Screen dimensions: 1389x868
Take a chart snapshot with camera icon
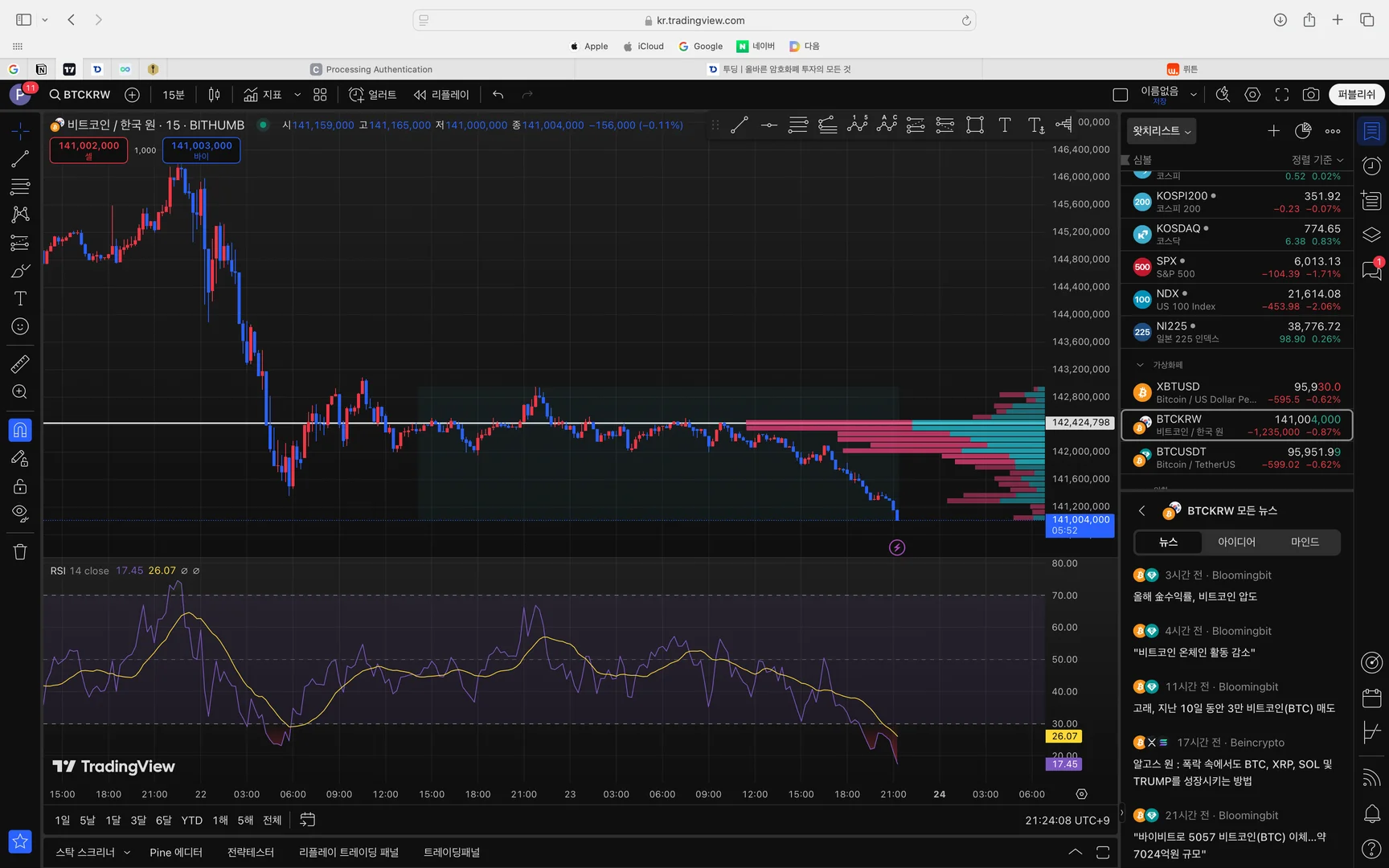(1310, 95)
